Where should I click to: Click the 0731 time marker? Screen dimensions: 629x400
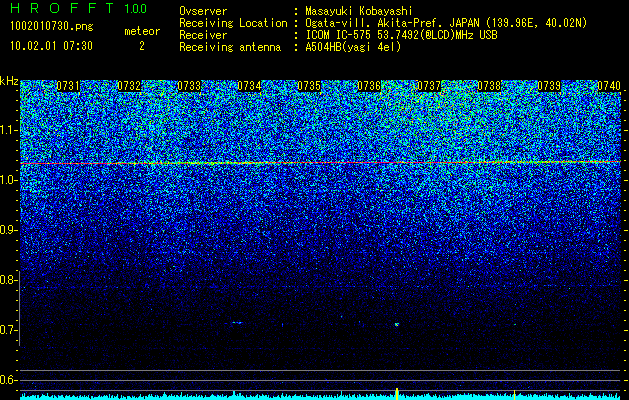pos(68,86)
